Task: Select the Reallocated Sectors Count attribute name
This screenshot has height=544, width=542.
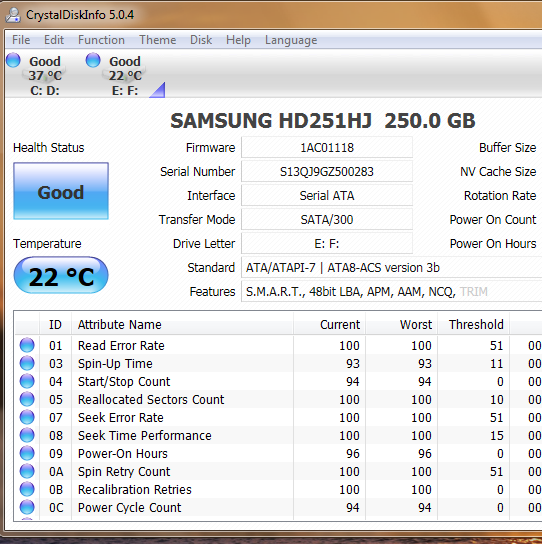Action: [151, 400]
